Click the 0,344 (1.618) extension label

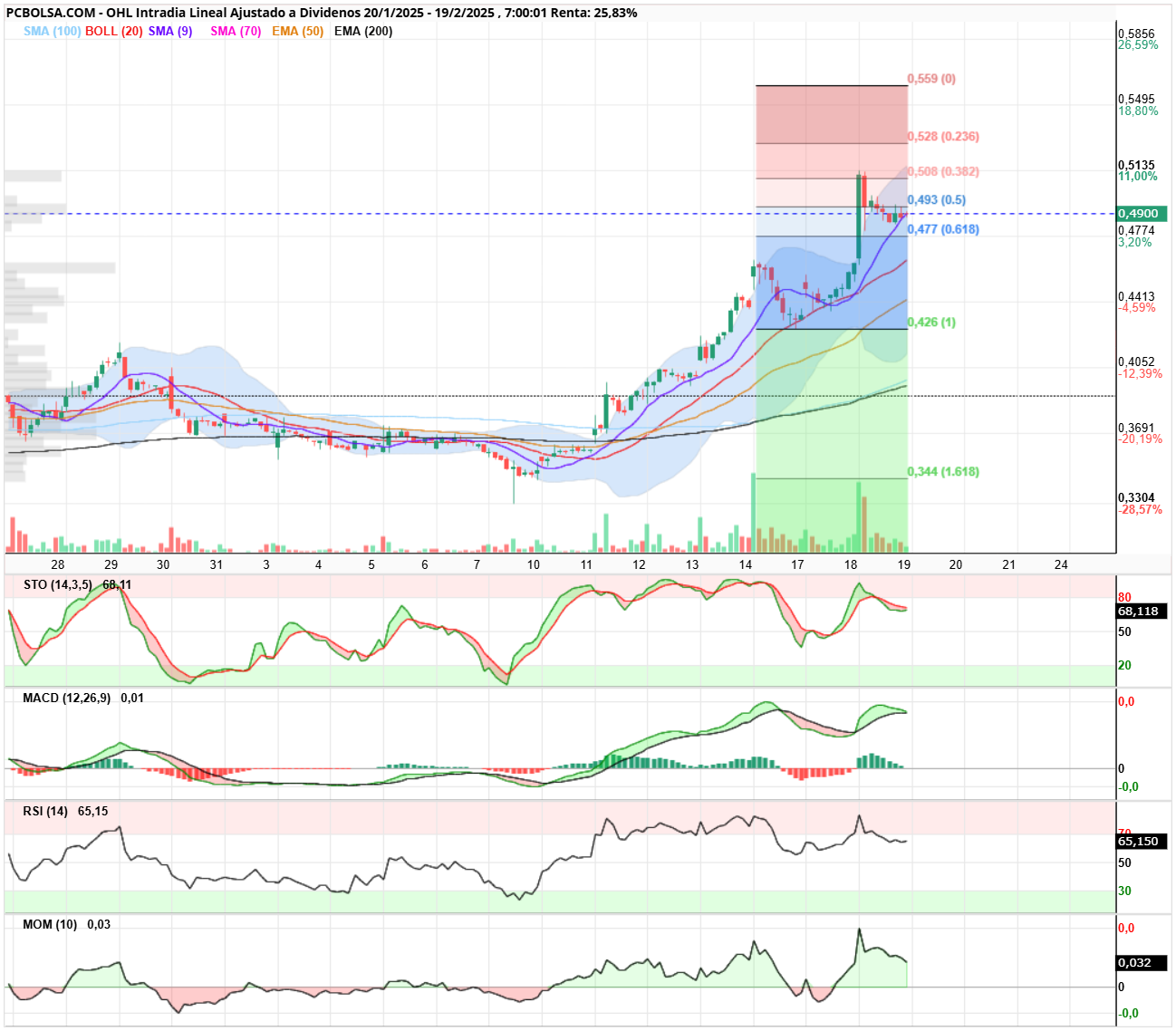click(x=943, y=472)
